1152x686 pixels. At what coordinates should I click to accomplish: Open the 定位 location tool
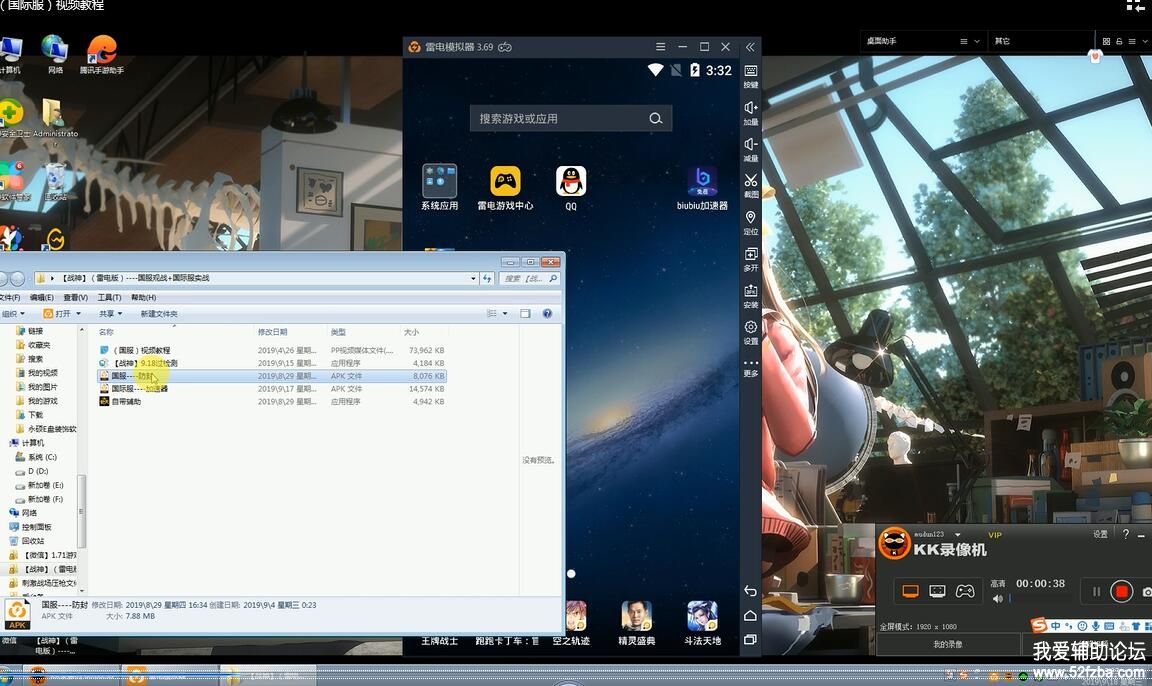[x=750, y=222]
